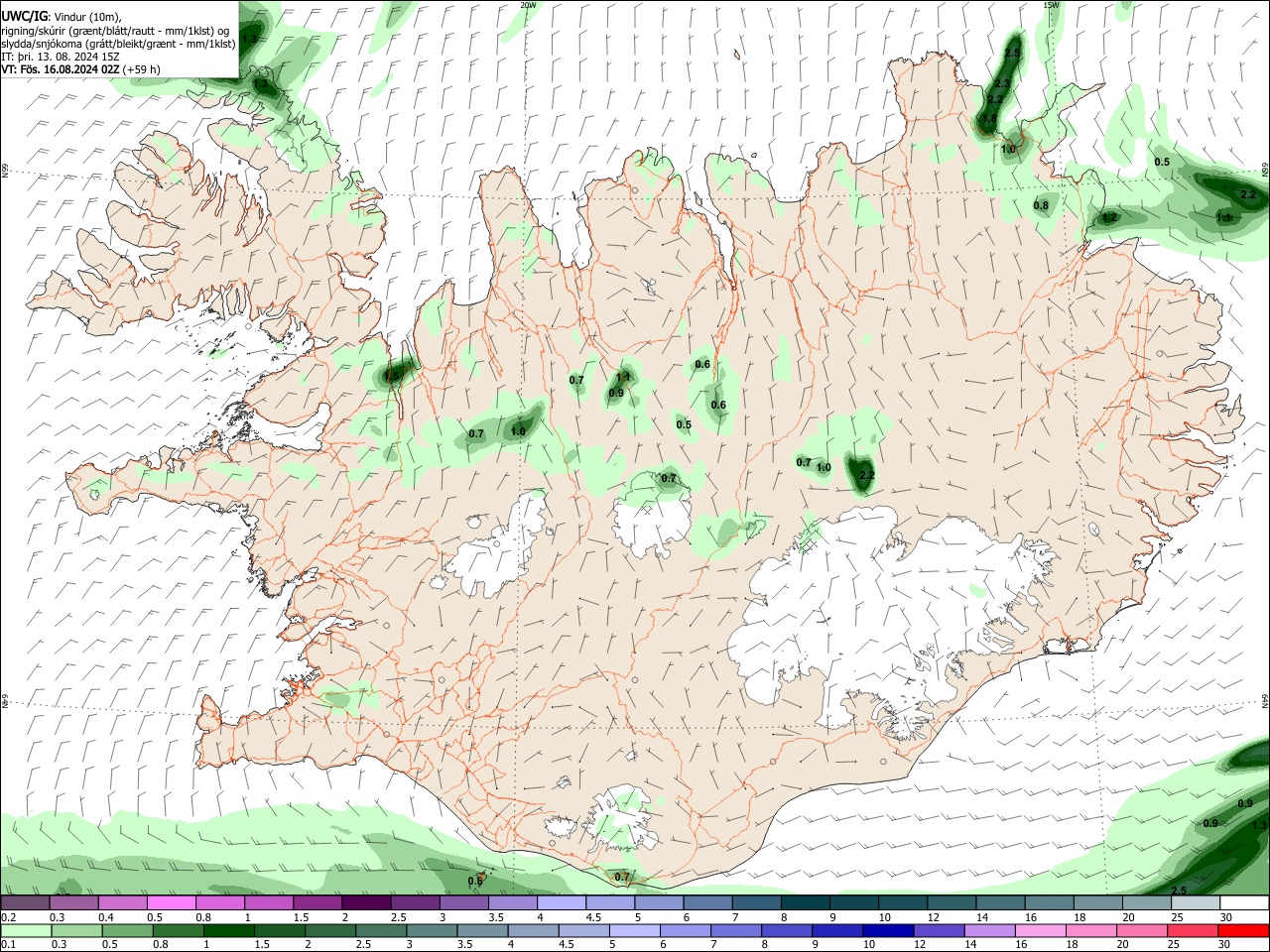The height and width of the screenshot is (952, 1270).
Task: Select the dark teal swatch between 8 and 9 in upper legend row
Action: (x=804, y=903)
